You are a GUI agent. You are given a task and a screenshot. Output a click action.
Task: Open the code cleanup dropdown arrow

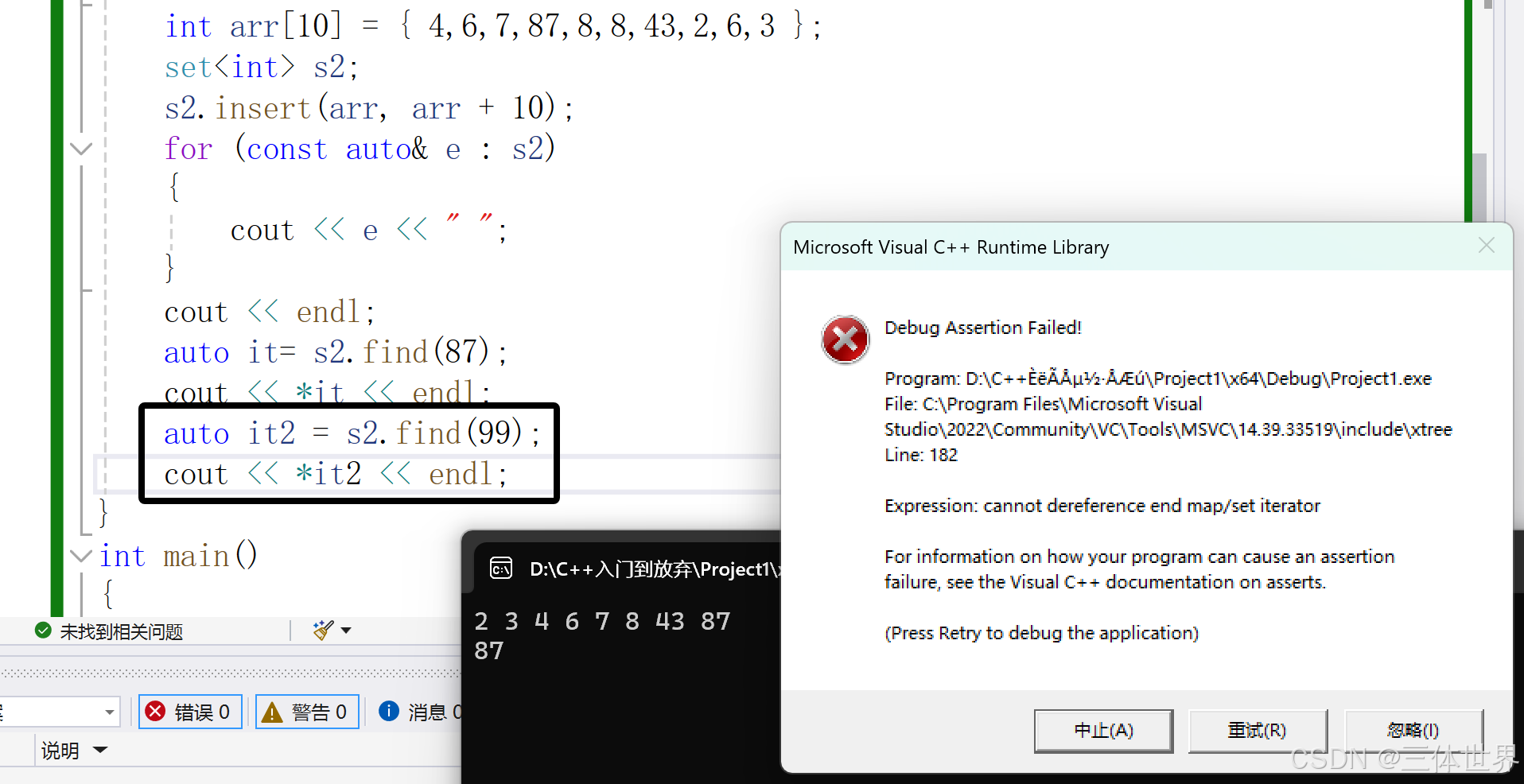(x=346, y=629)
